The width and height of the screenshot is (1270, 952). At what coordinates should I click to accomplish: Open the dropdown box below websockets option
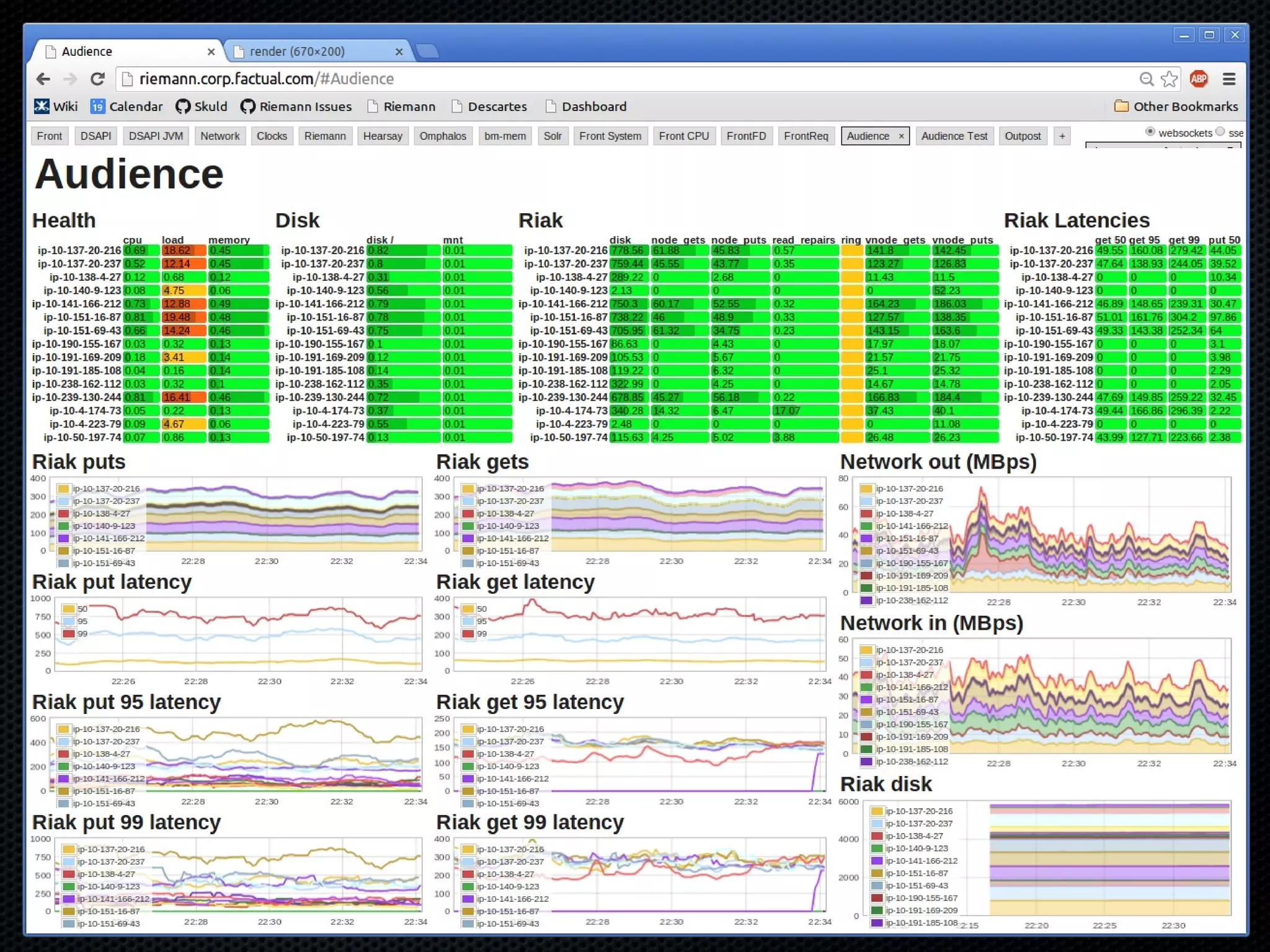1163,146
